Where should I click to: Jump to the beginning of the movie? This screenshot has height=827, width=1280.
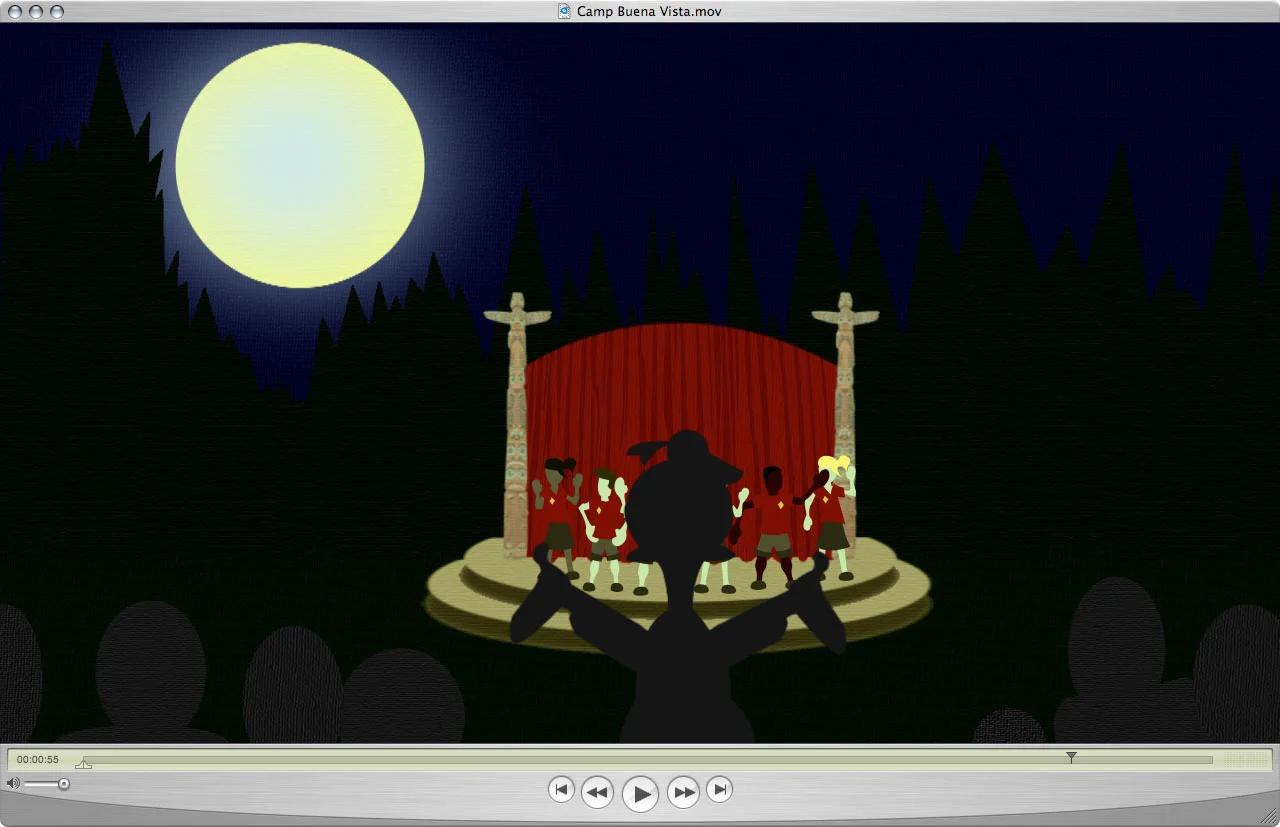coord(561,790)
